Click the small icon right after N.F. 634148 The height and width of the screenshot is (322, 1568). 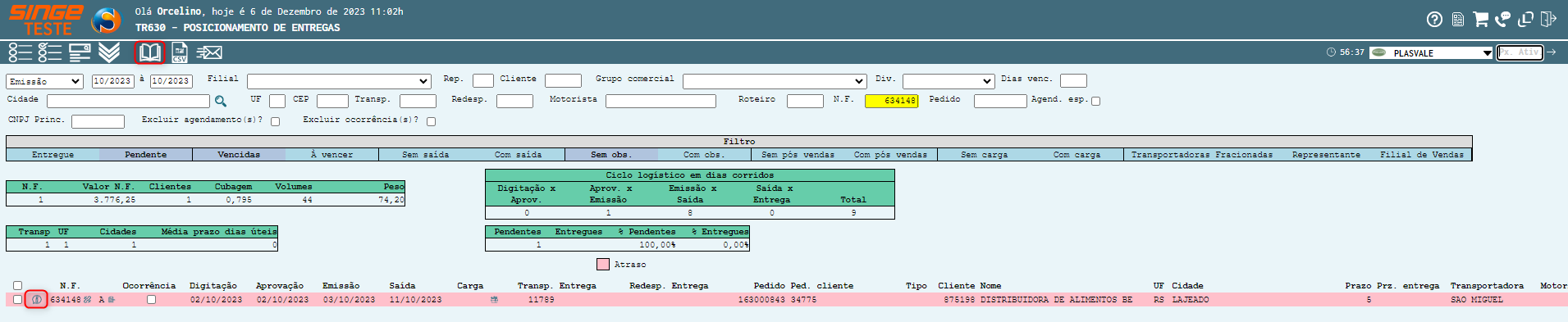pyautogui.click(x=87, y=300)
